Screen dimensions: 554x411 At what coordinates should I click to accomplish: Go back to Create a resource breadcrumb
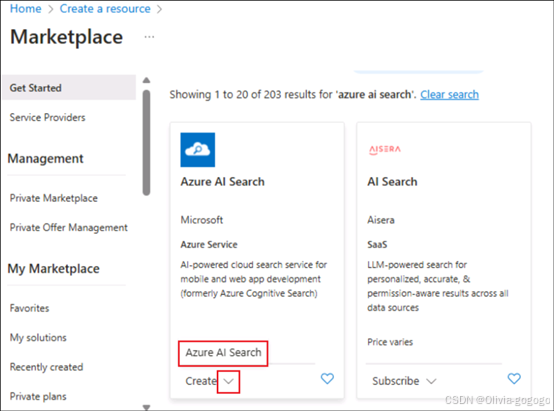pos(105,8)
